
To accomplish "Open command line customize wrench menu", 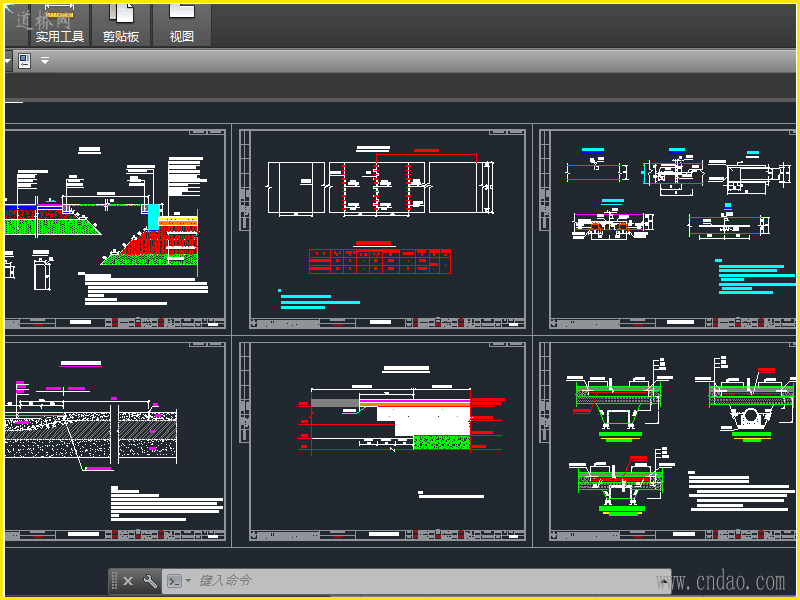I will [150, 581].
